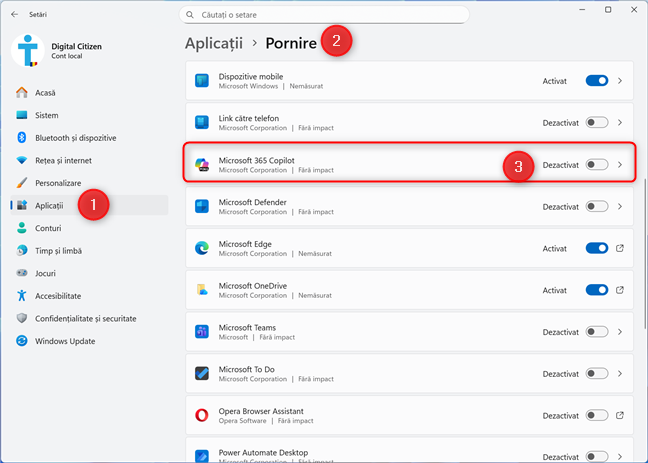Click the Microsoft To Do app icon
Image resolution: width=648 pixels, height=463 pixels.
coord(202,373)
